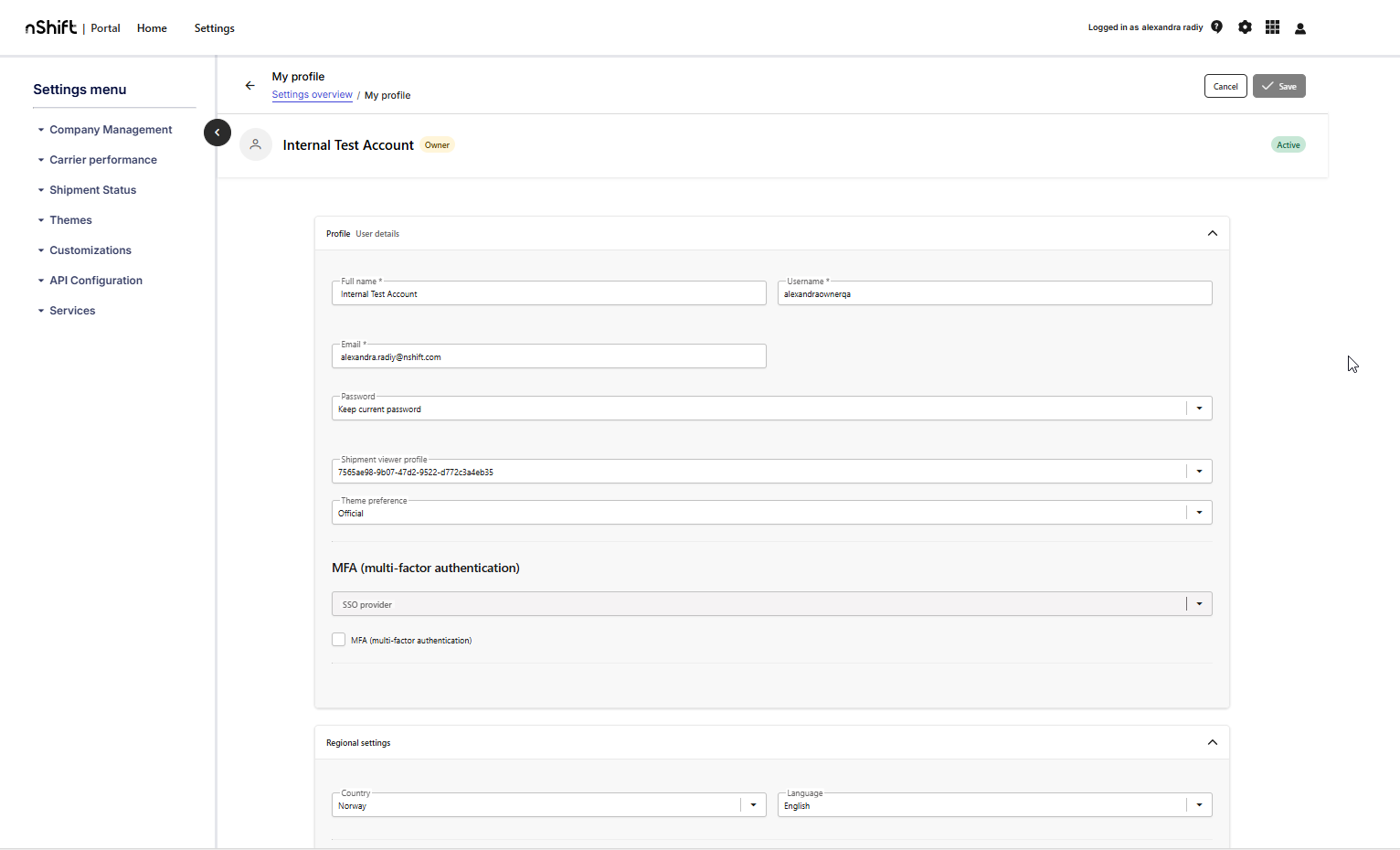The height and width of the screenshot is (850, 1400).
Task: Click the nShift logo
Action: [51, 27]
